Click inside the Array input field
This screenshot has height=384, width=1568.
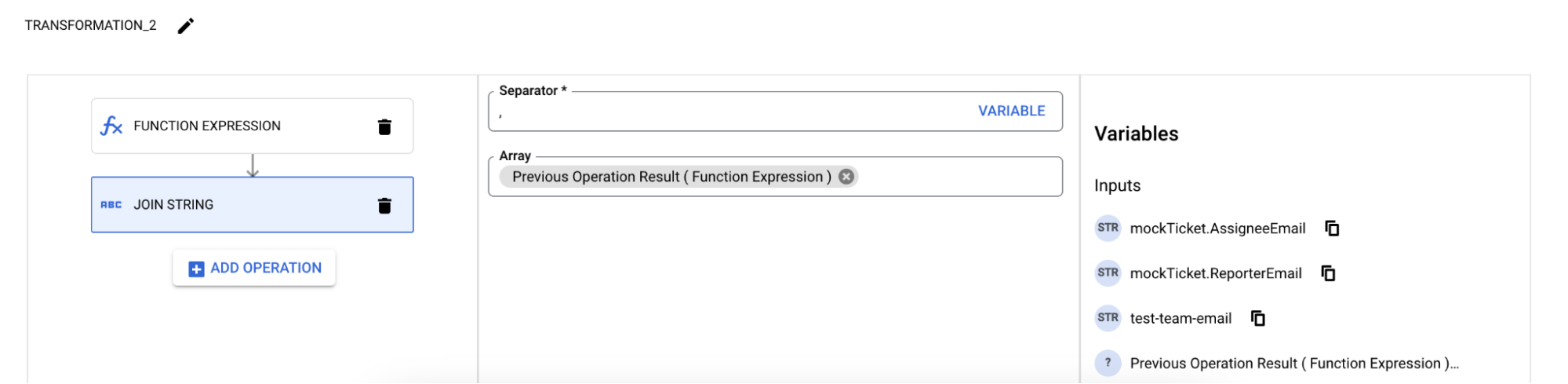[957, 177]
